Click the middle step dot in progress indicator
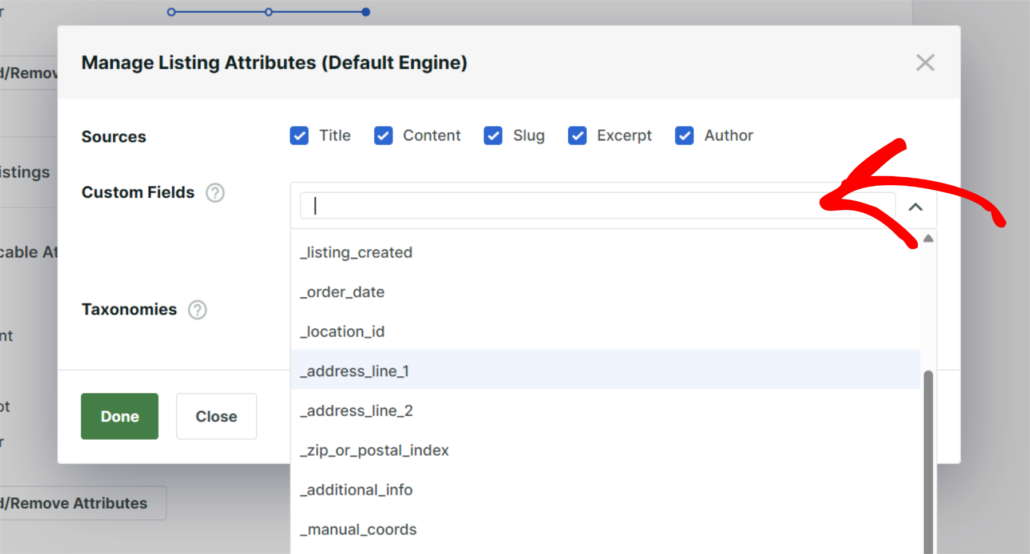Image resolution: width=1030 pixels, height=554 pixels. pyautogui.click(x=269, y=12)
